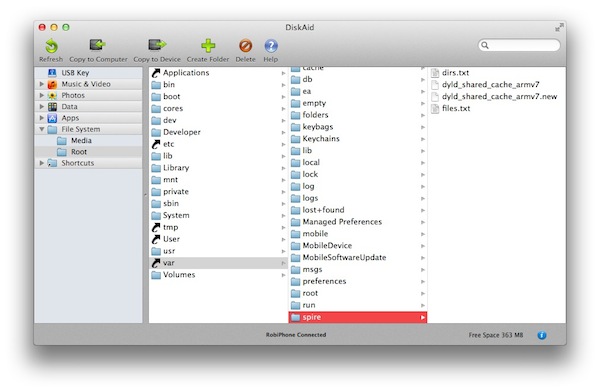600x392 pixels.
Task: Select Media under File System
Action: [x=88, y=140]
